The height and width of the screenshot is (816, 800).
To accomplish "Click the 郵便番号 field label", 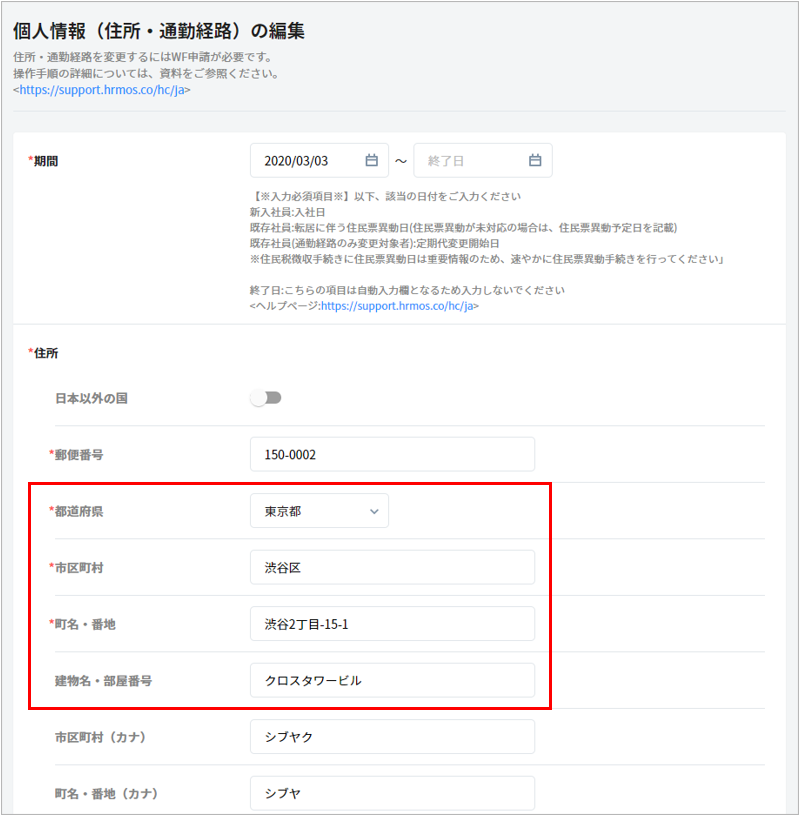I will [78, 454].
